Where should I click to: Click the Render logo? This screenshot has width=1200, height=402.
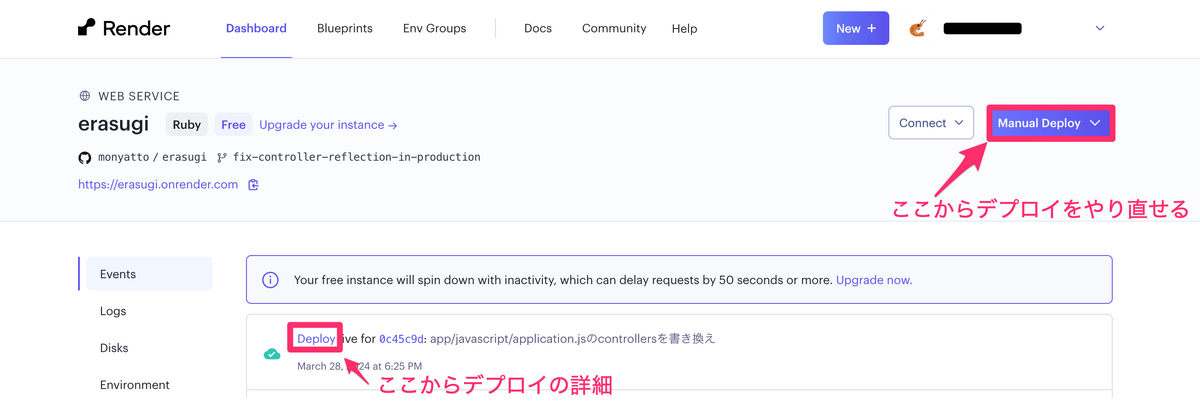(124, 28)
